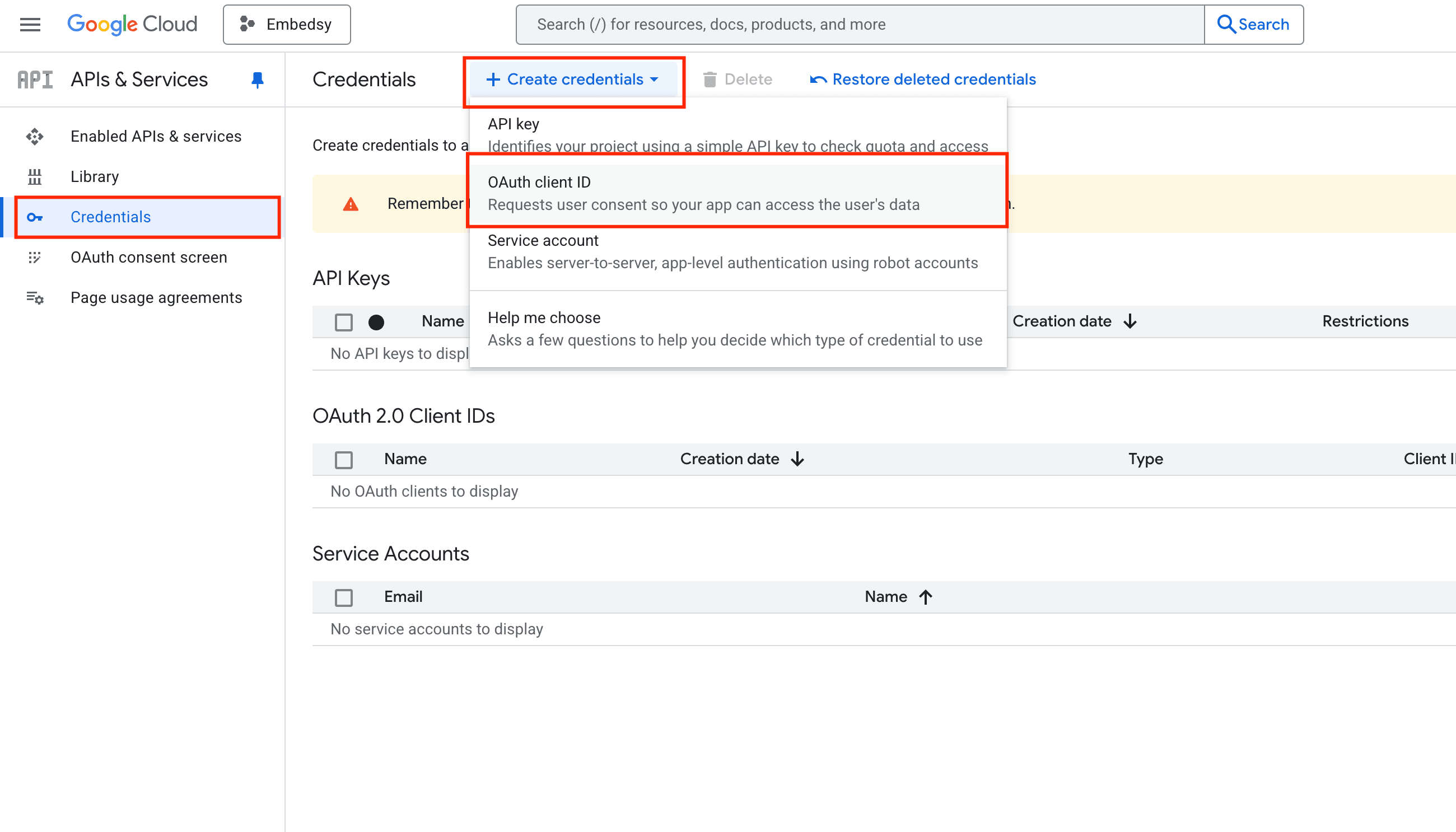The height and width of the screenshot is (832, 1456).
Task: Click the Restrictions column header
Action: tap(1365, 321)
